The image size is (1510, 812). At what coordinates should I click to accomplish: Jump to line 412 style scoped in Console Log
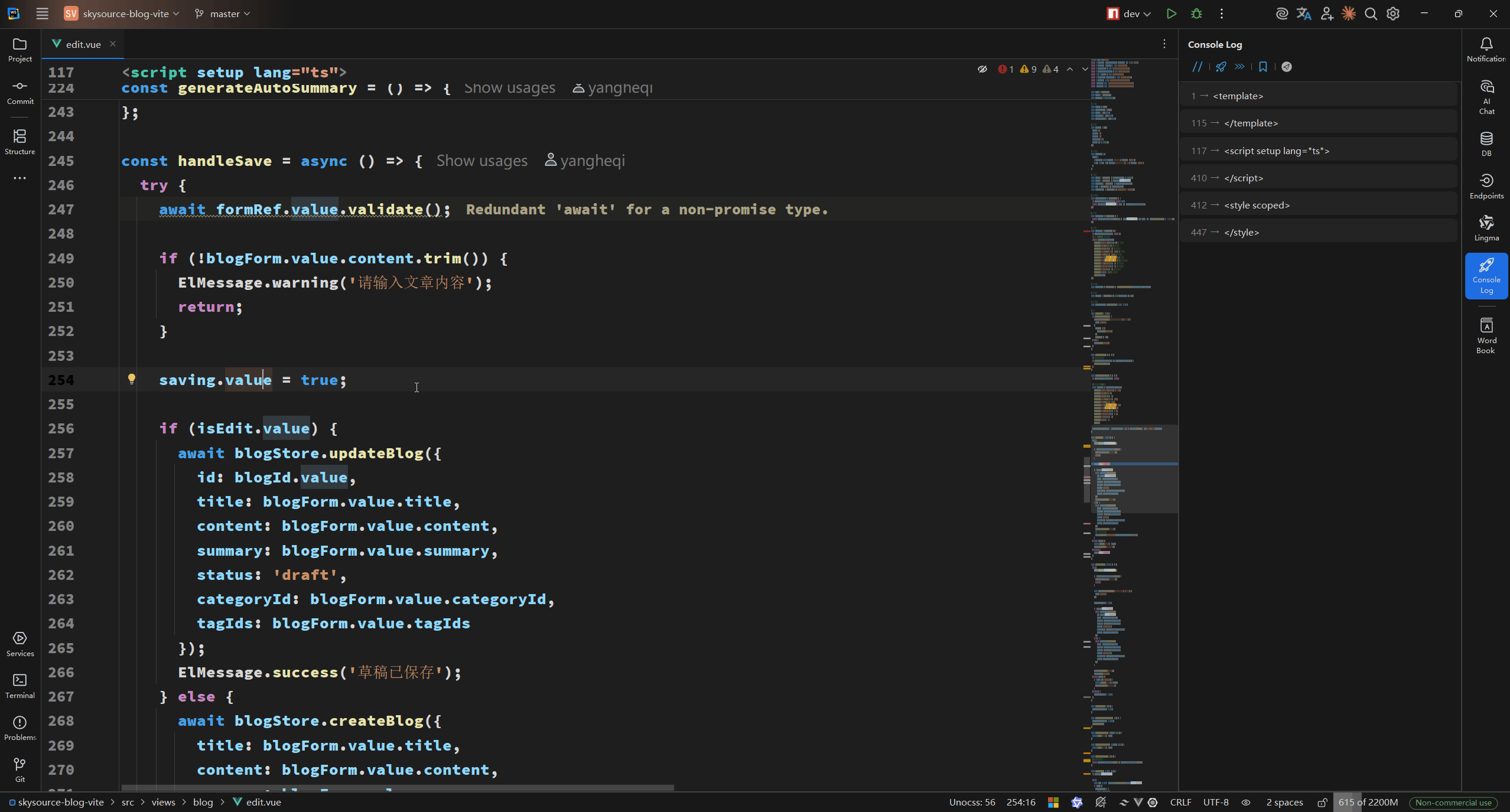coord(1319,205)
